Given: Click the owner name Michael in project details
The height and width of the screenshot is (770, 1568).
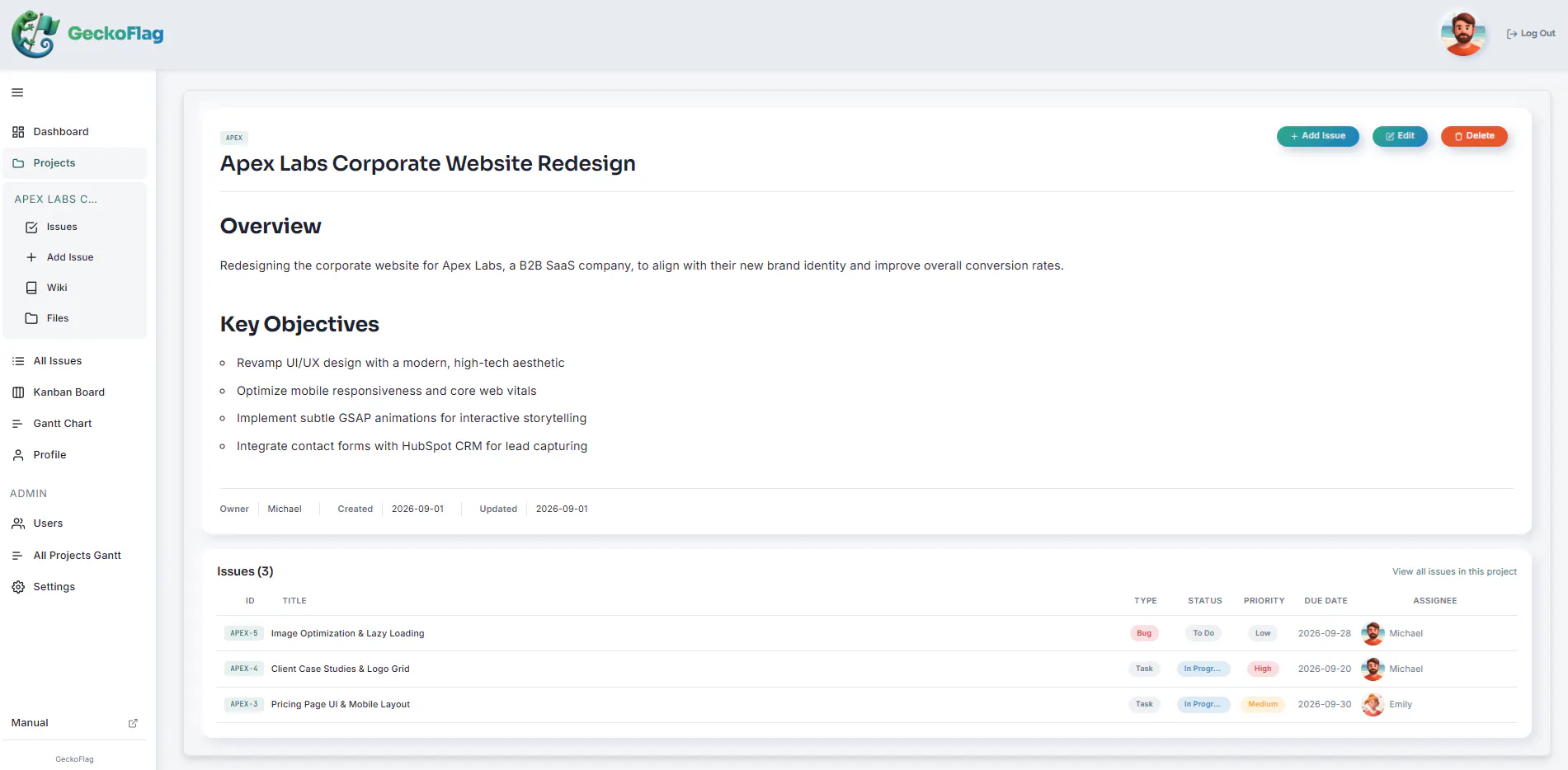Looking at the screenshot, I should [285, 509].
